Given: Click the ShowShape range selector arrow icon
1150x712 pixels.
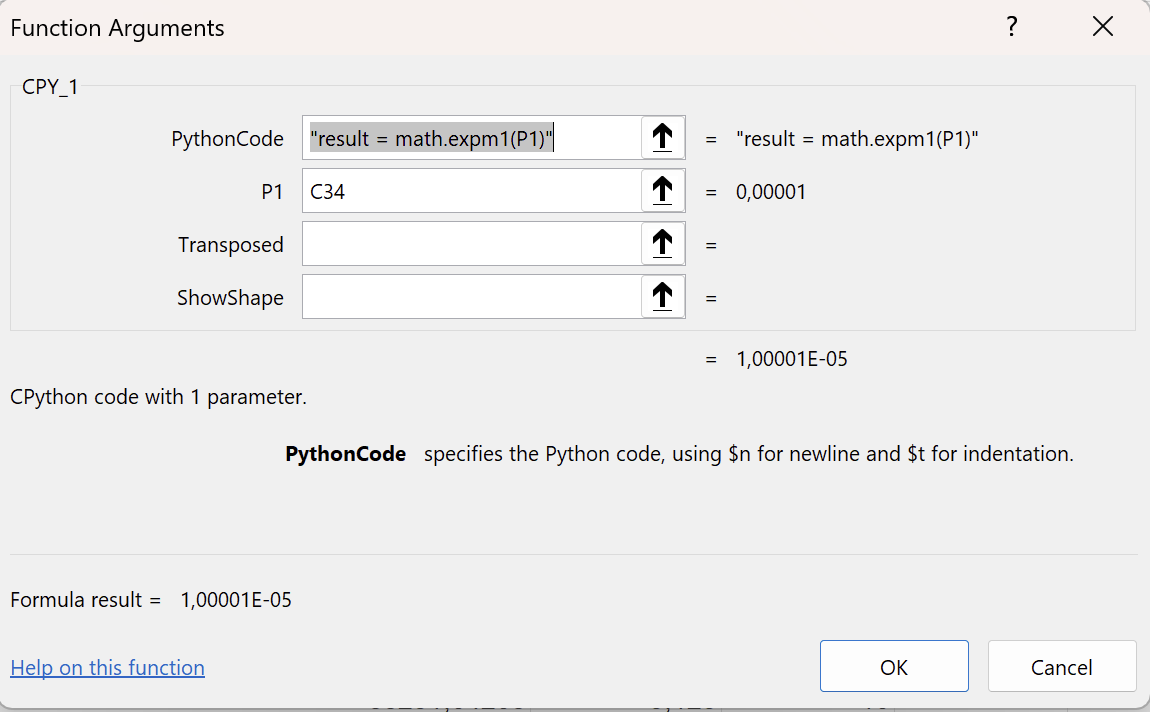Looking at the screenshot, I should point(662,297).
